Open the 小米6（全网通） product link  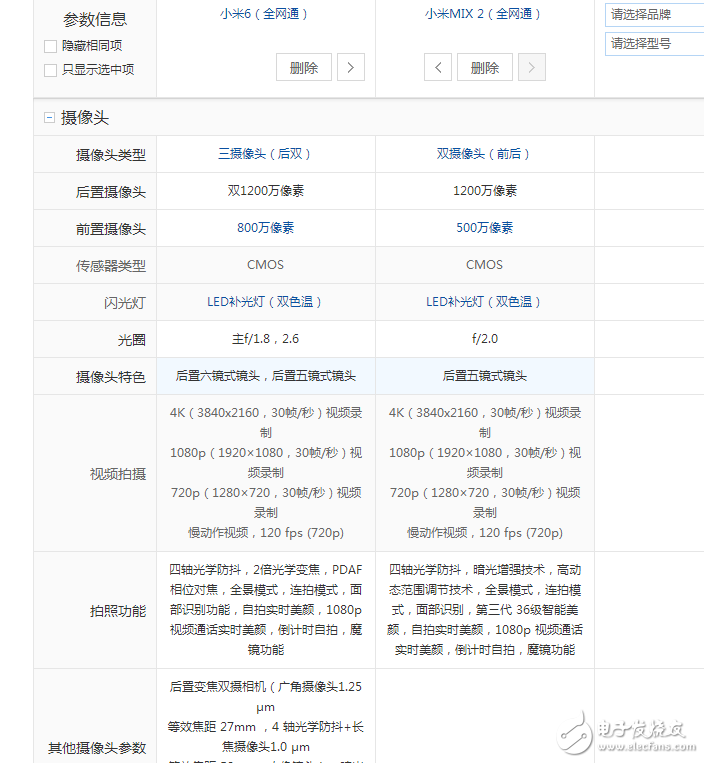pyautogui.click(x=264, y=14)
